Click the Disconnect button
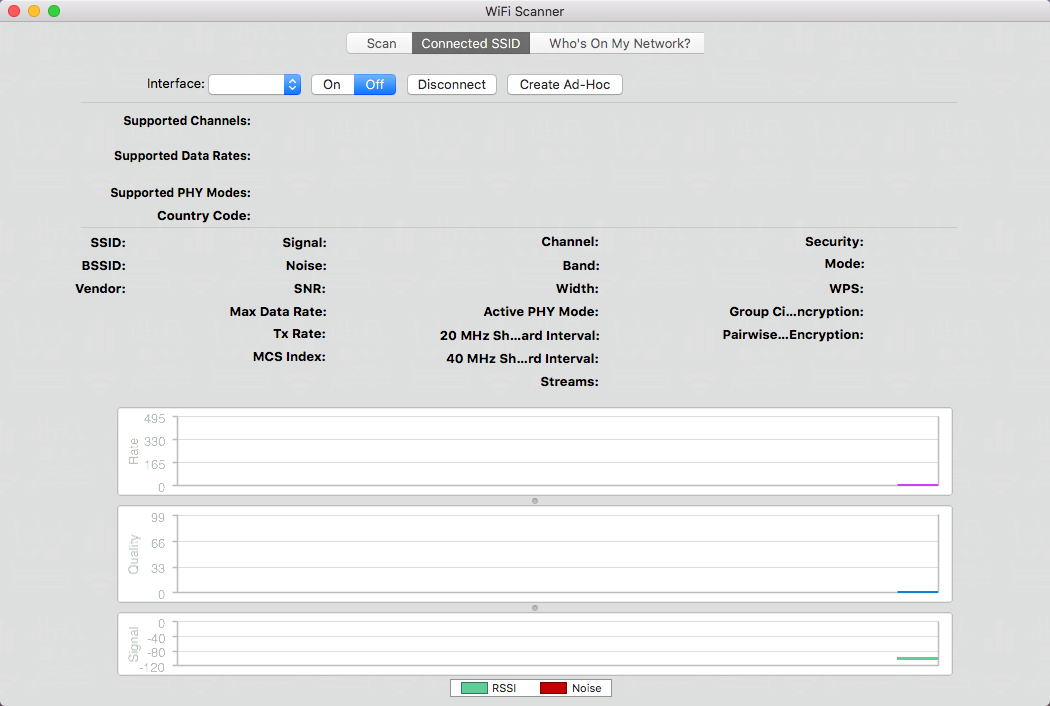 452,84
